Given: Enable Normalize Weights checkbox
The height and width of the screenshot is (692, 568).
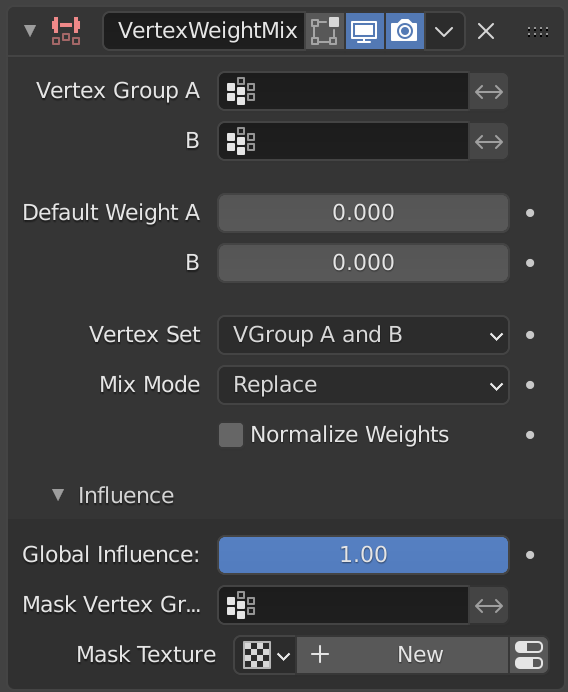Looking at the screenshot, I should pyautogui.click(x=231, y=435).
